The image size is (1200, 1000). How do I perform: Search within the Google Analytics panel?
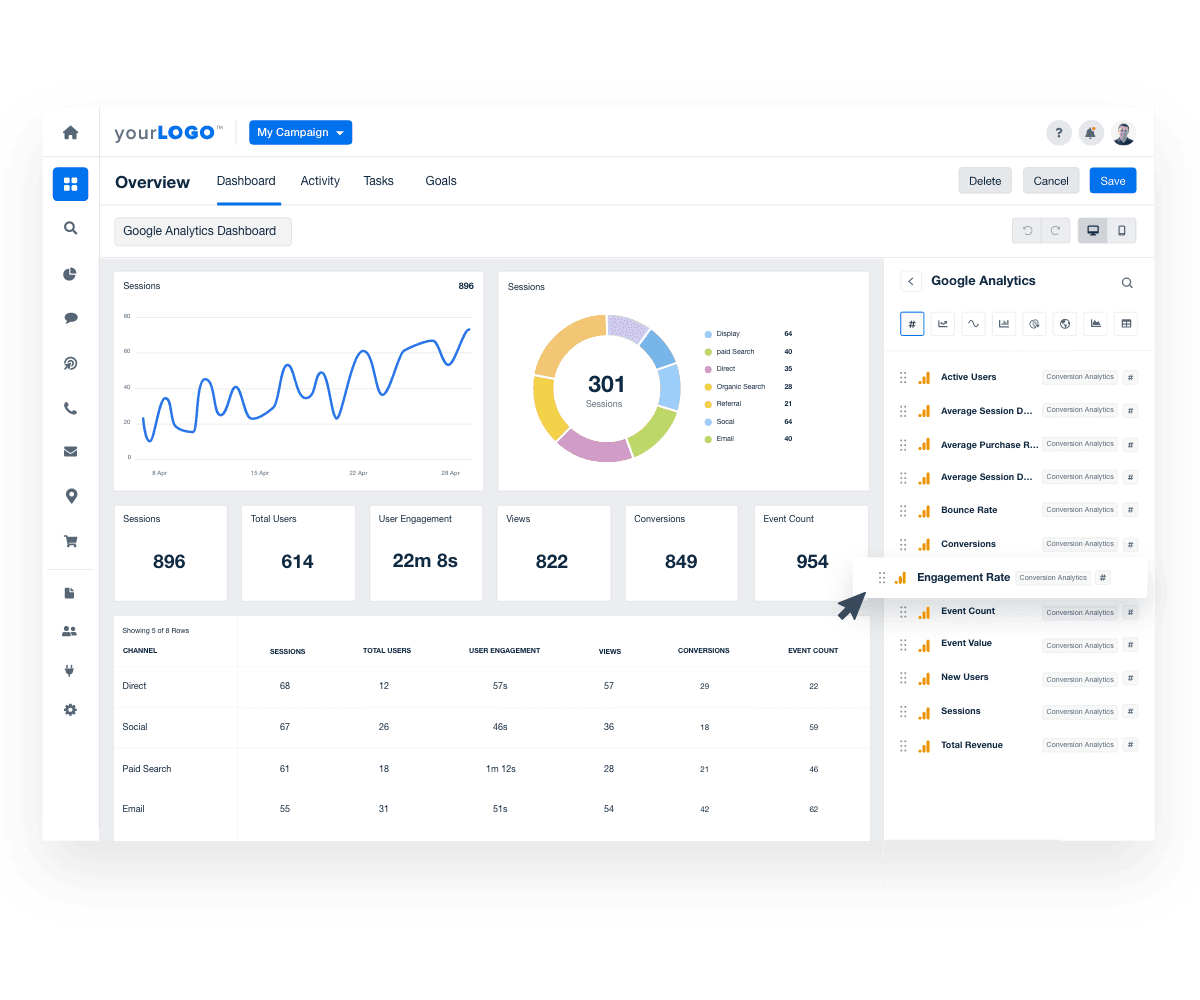[x=1127, y=282]
